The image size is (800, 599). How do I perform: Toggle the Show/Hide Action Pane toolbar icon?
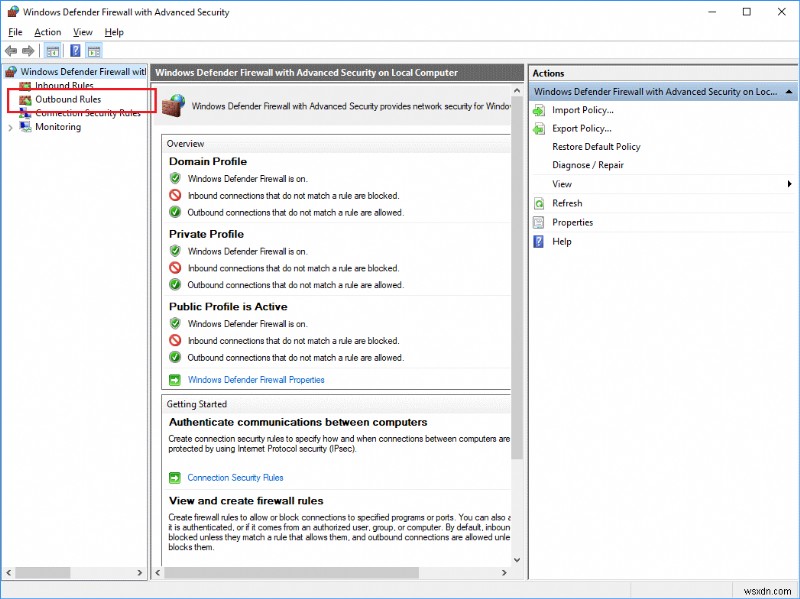pos(93,51)
